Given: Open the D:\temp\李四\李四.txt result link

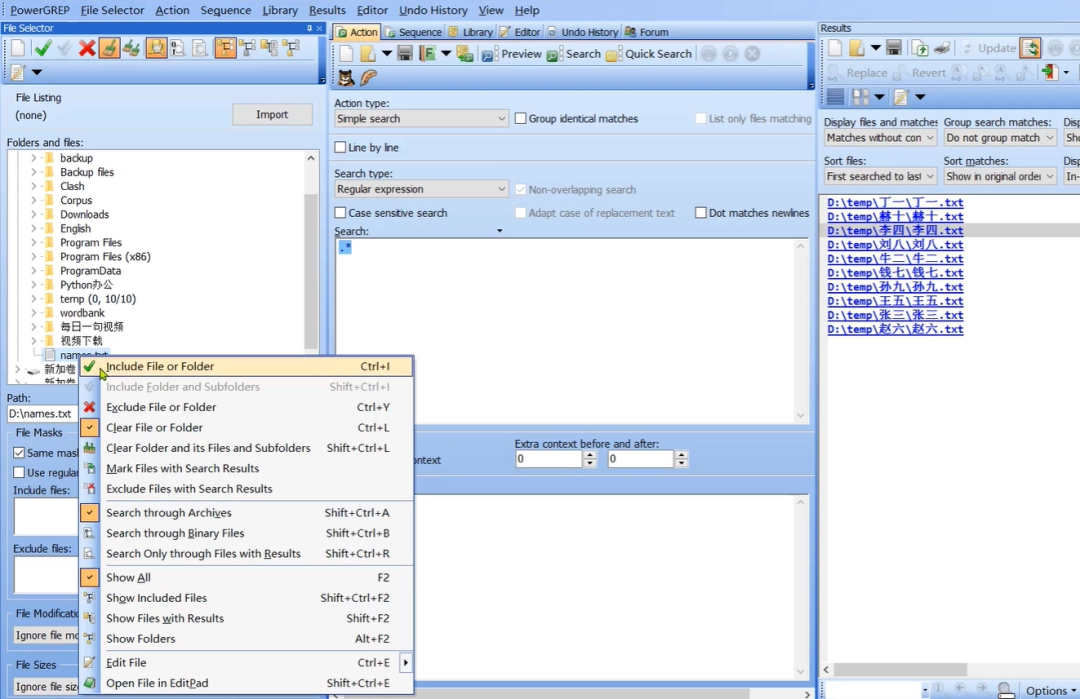Looking at the screenshot, I should 895,231.
